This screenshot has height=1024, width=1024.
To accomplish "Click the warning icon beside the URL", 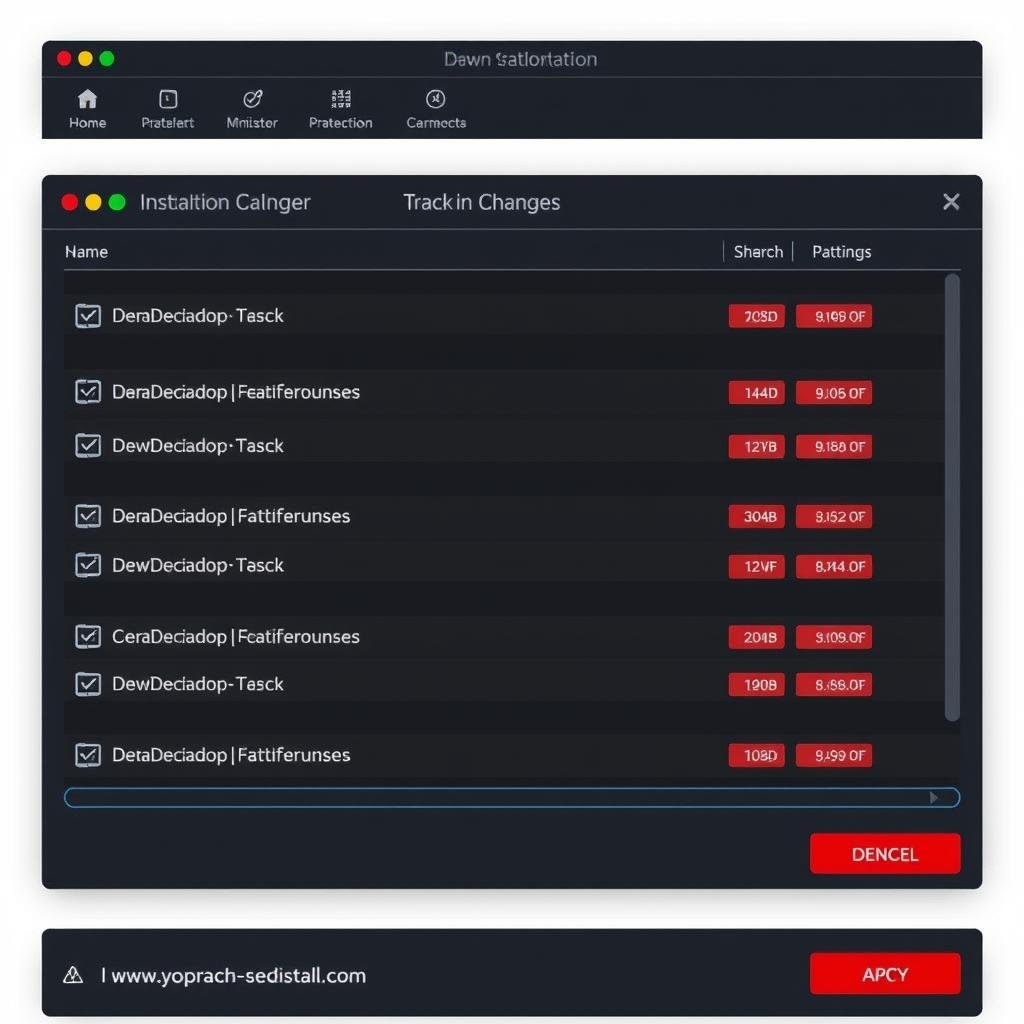I will click(x=73, y=975).
